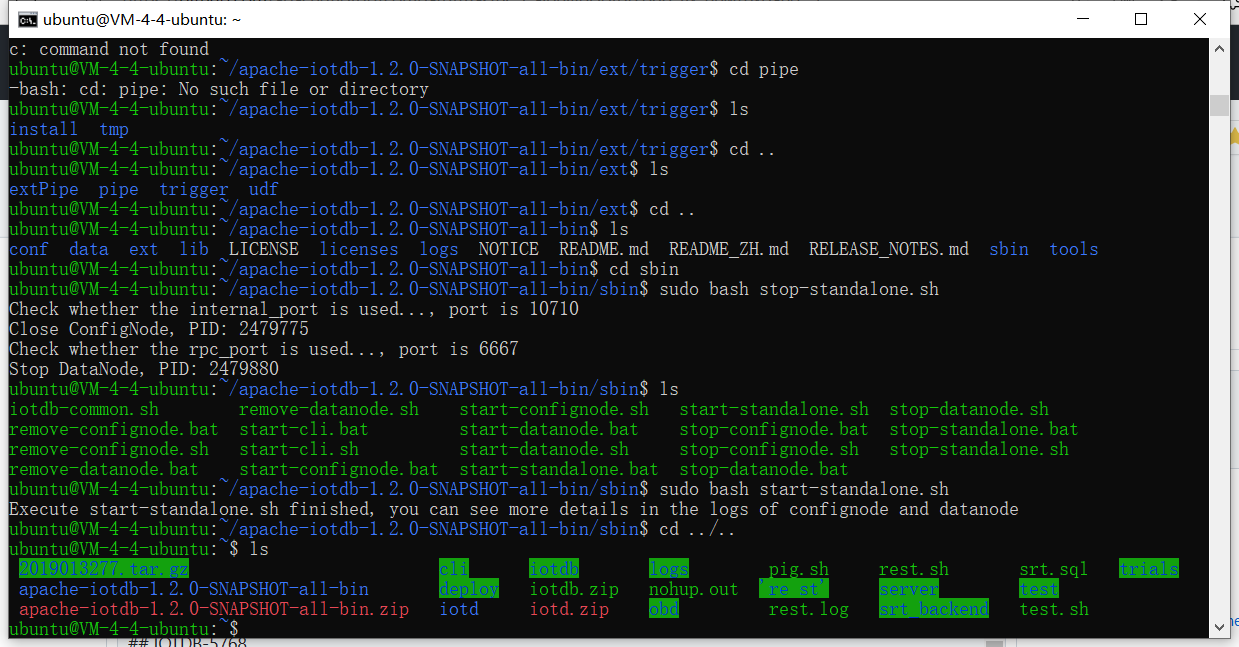This screenshot has width=1239, height=647.
Task: Minimize the ubuntu@VM-4-4-ubuntu terminal window
Action: click(x=1083, y=19)
